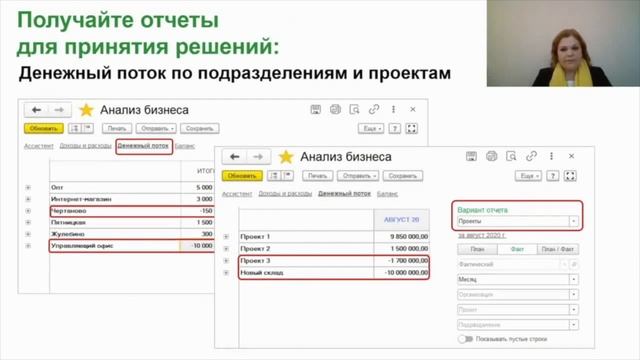640x360 pixels.
Task: Click preview magnifier icon in rear window header
Action: [354, 109]
